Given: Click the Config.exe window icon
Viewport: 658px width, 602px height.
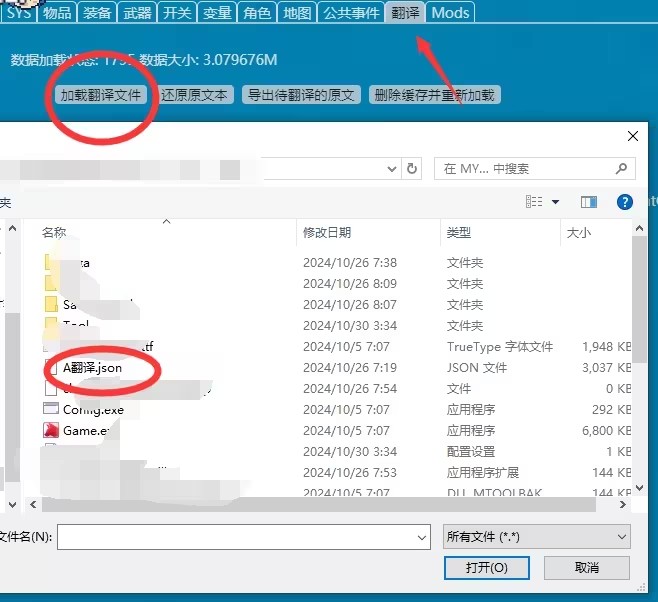Looking at the screenshot, I should pos(51,408).
